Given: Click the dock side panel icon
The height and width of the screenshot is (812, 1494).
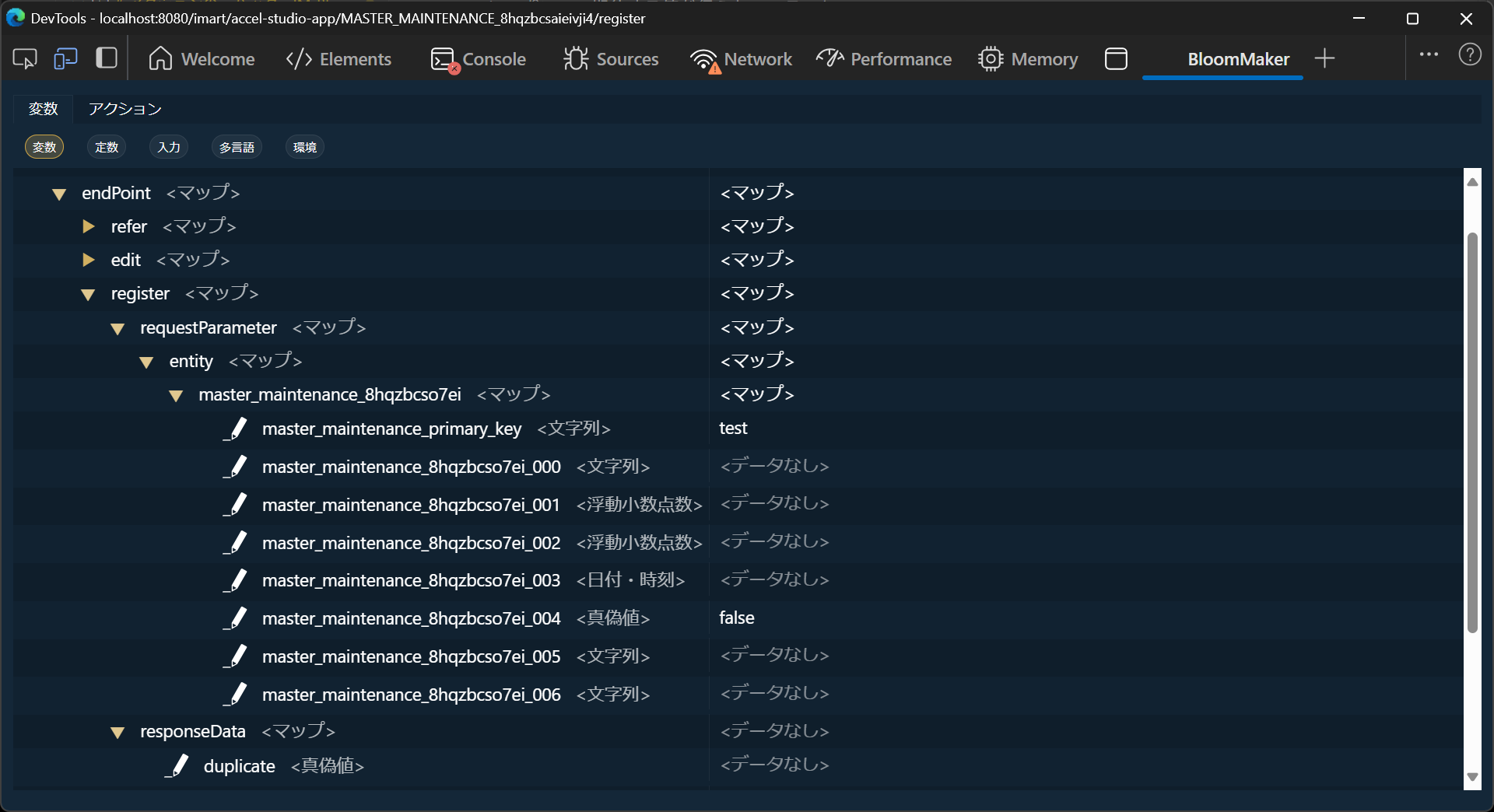Looking at the screenshot, I should point(107,59).
